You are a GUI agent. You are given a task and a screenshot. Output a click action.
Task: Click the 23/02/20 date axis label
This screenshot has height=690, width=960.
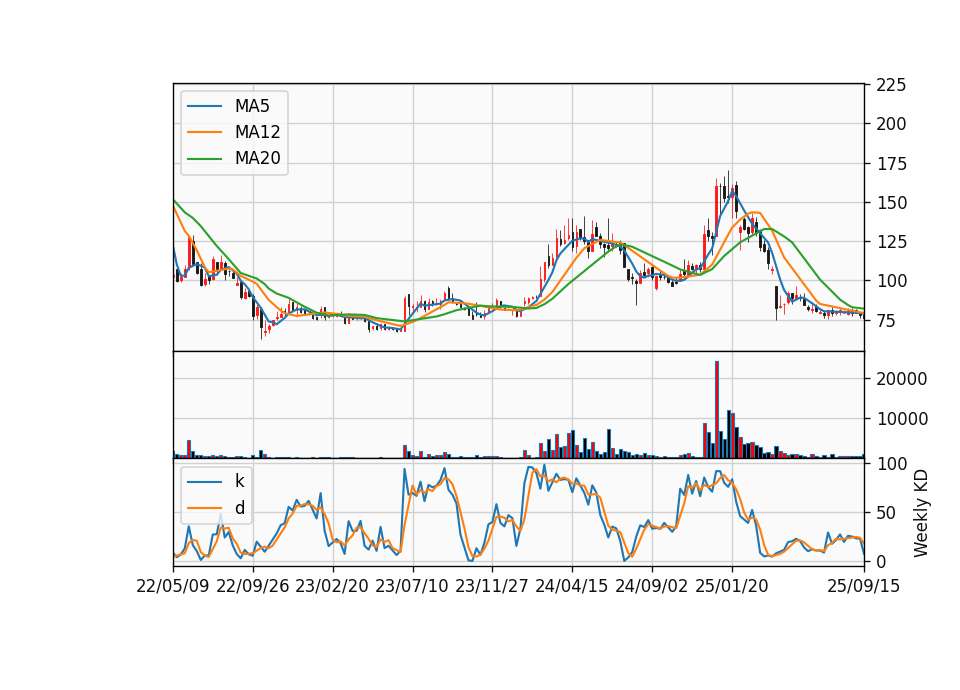click(332, 586)
